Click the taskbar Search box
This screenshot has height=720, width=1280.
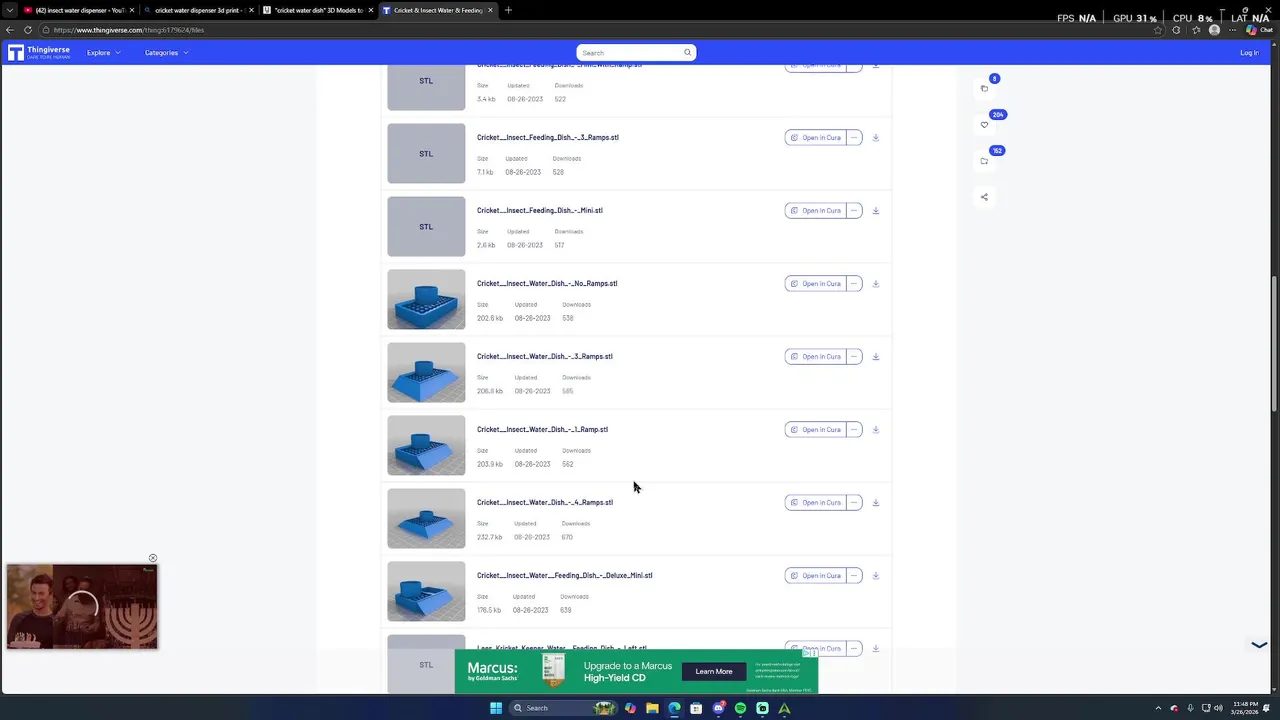tap(563, 708)
